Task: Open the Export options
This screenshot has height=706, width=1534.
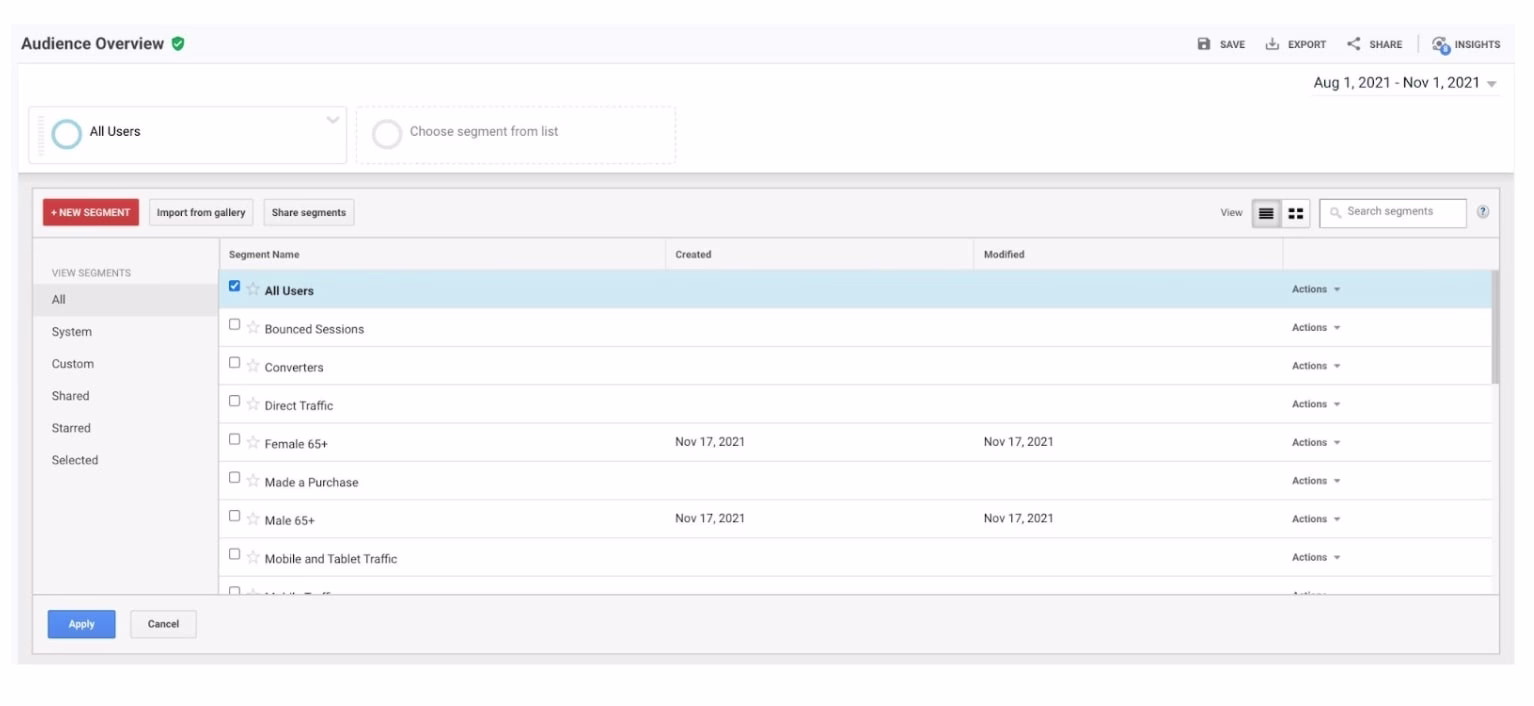Action: pyautogui.click(x=1271, y=44)
